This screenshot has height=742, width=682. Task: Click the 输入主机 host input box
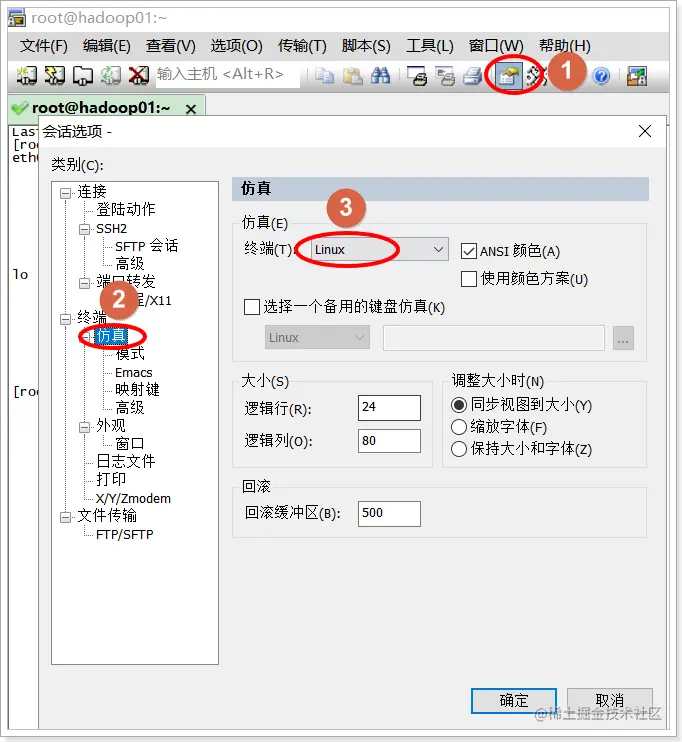(228, 75)
